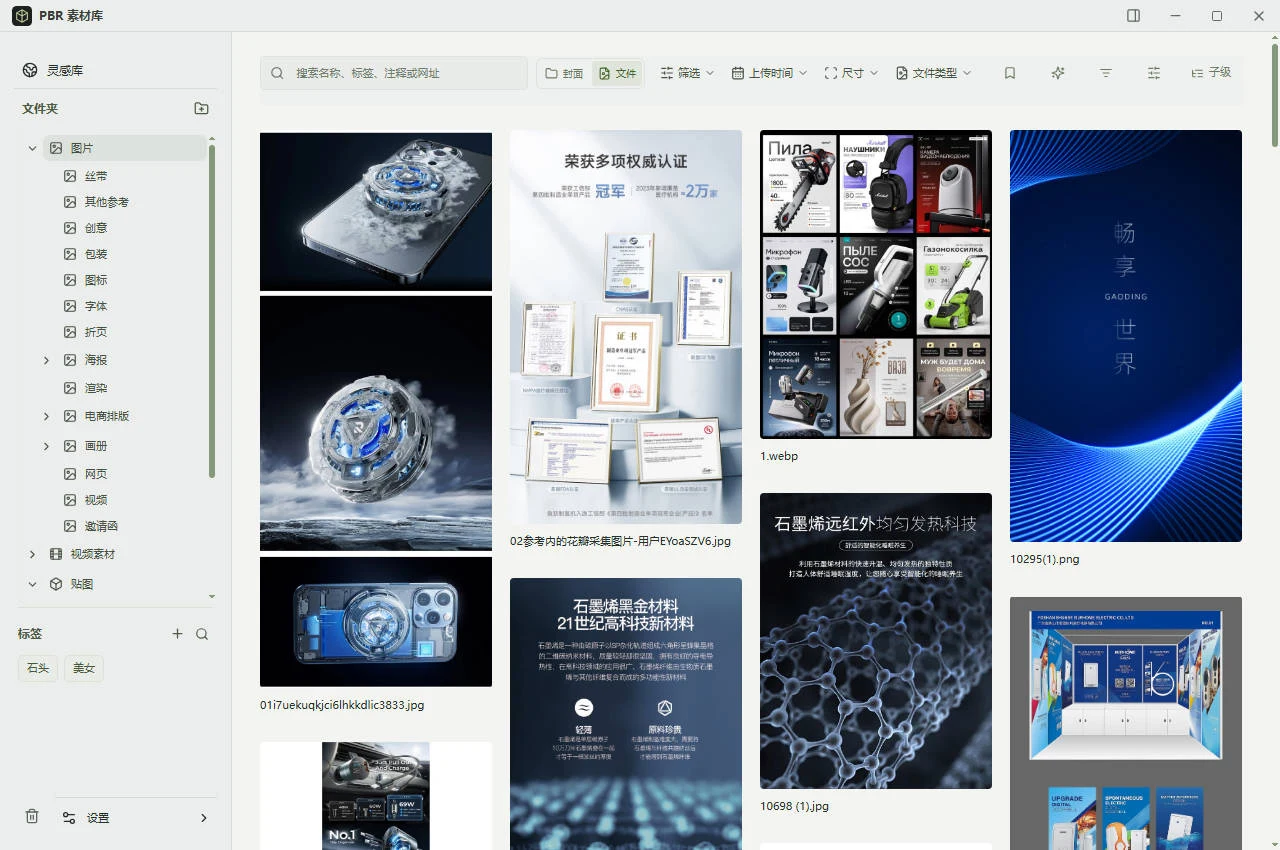Open the sort order icon
This screenshot has width=1280, height=850.
click(1106, 73)
